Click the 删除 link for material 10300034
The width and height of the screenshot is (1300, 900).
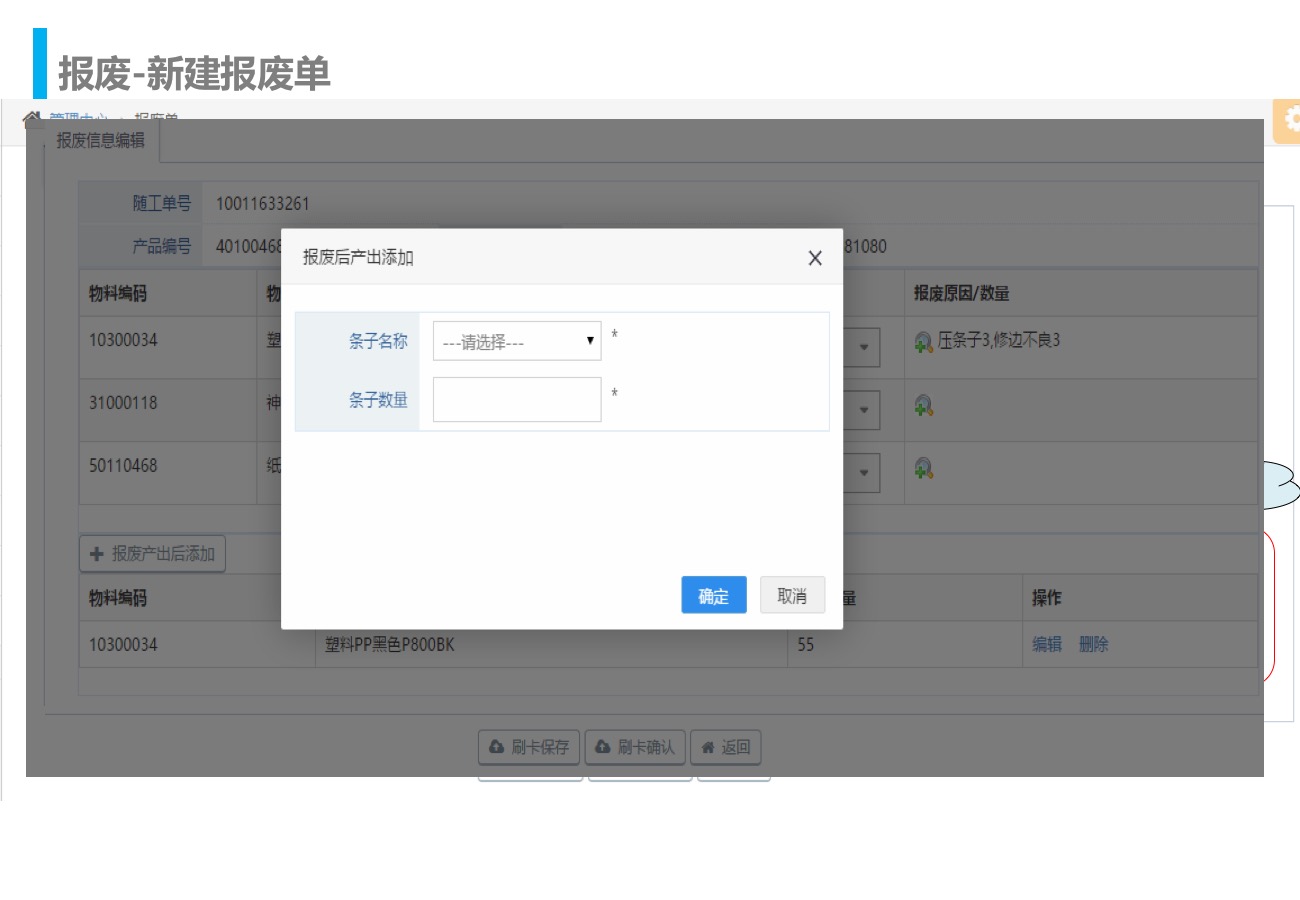(1094, 645)
